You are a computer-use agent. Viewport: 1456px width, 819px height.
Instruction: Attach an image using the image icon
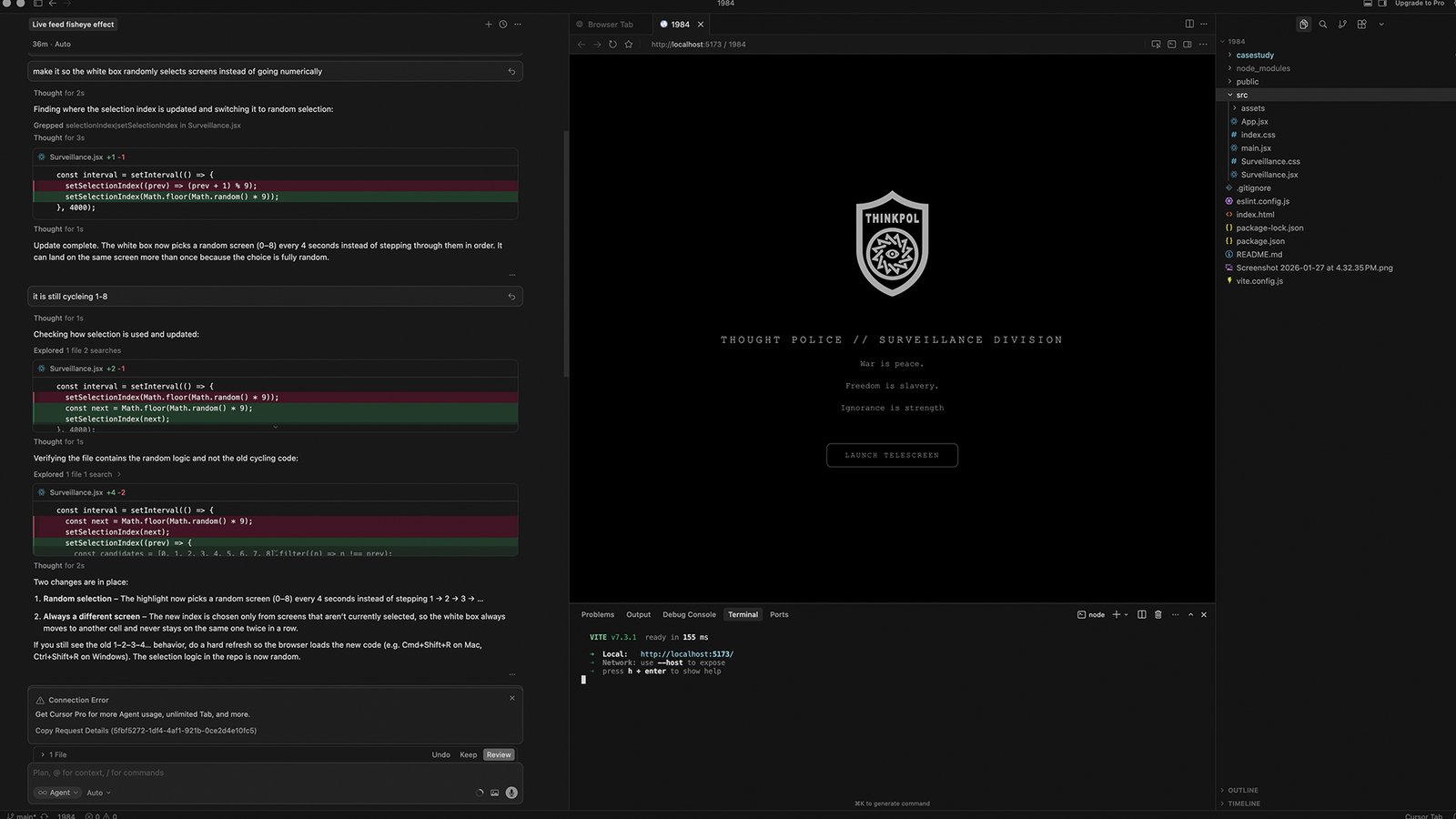pyautogui.click(x=494, y=793)
